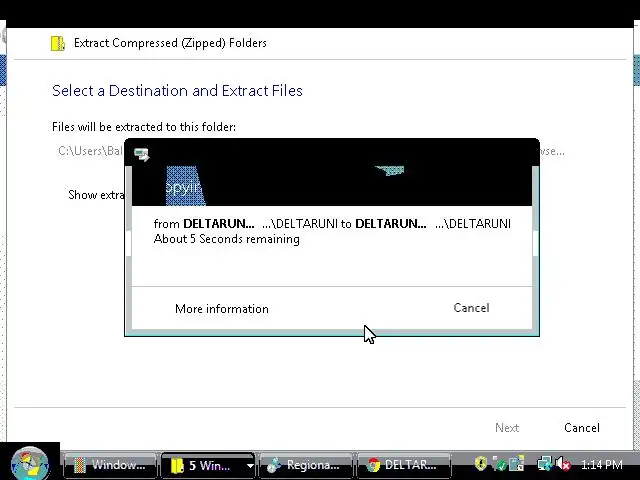Click the zipped folder icon in wizard title

coord(58,43)
